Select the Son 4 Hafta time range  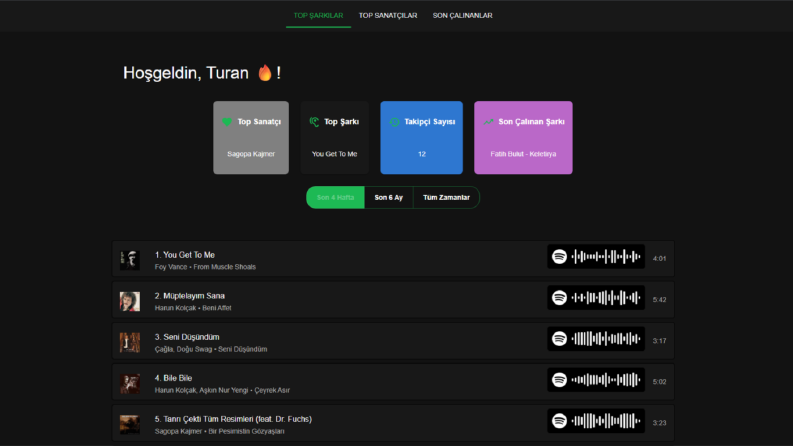pyautogui.click(x=335, y=198)
